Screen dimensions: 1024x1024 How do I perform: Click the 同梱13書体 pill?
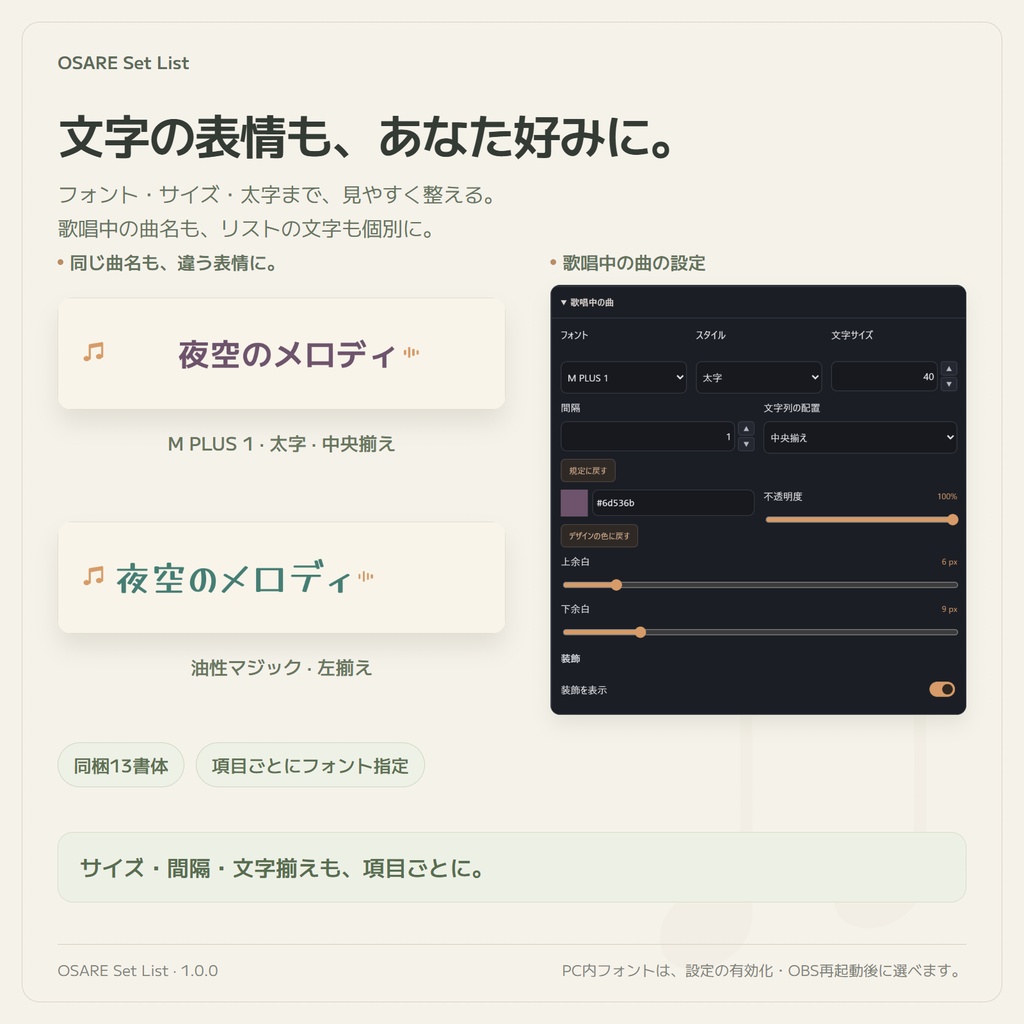tap(121, 765)
